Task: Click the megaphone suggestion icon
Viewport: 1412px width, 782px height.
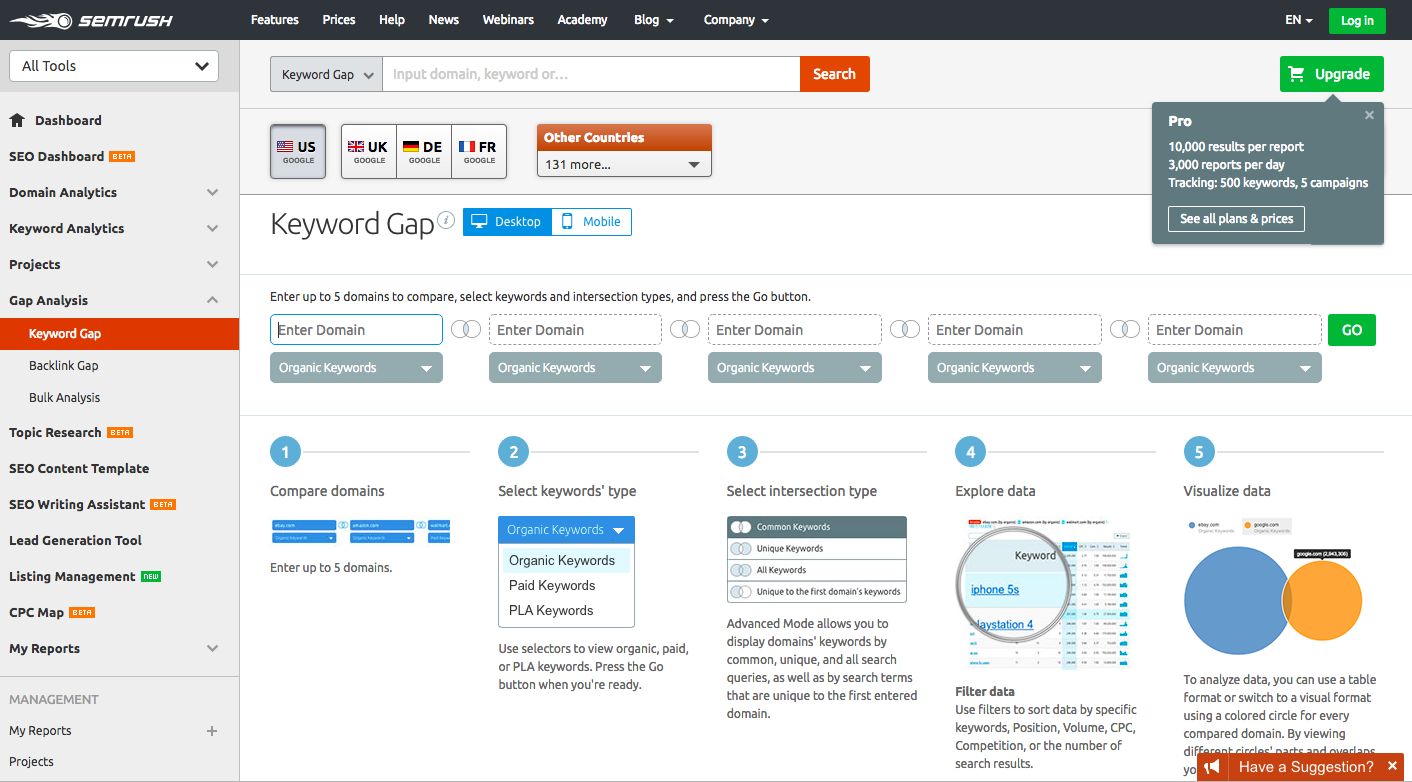Action: point(1211,767)
